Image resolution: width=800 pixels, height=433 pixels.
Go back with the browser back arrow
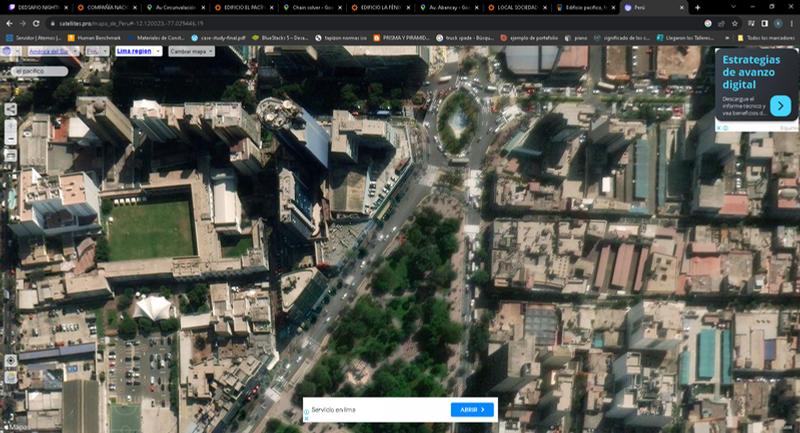[9, 23]
